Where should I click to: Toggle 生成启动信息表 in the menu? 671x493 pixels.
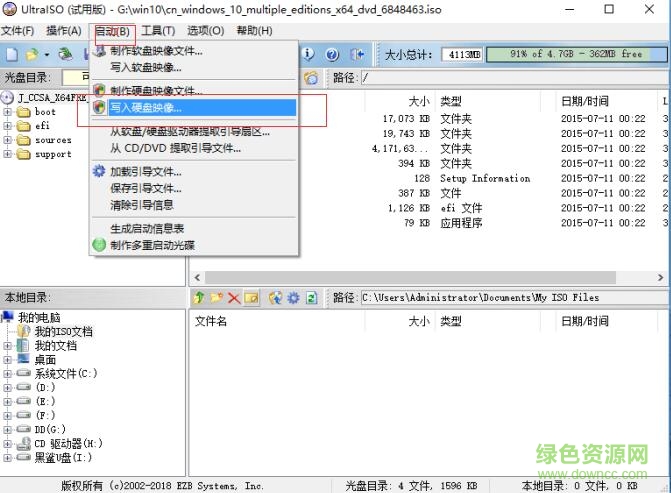click(147, 229)
